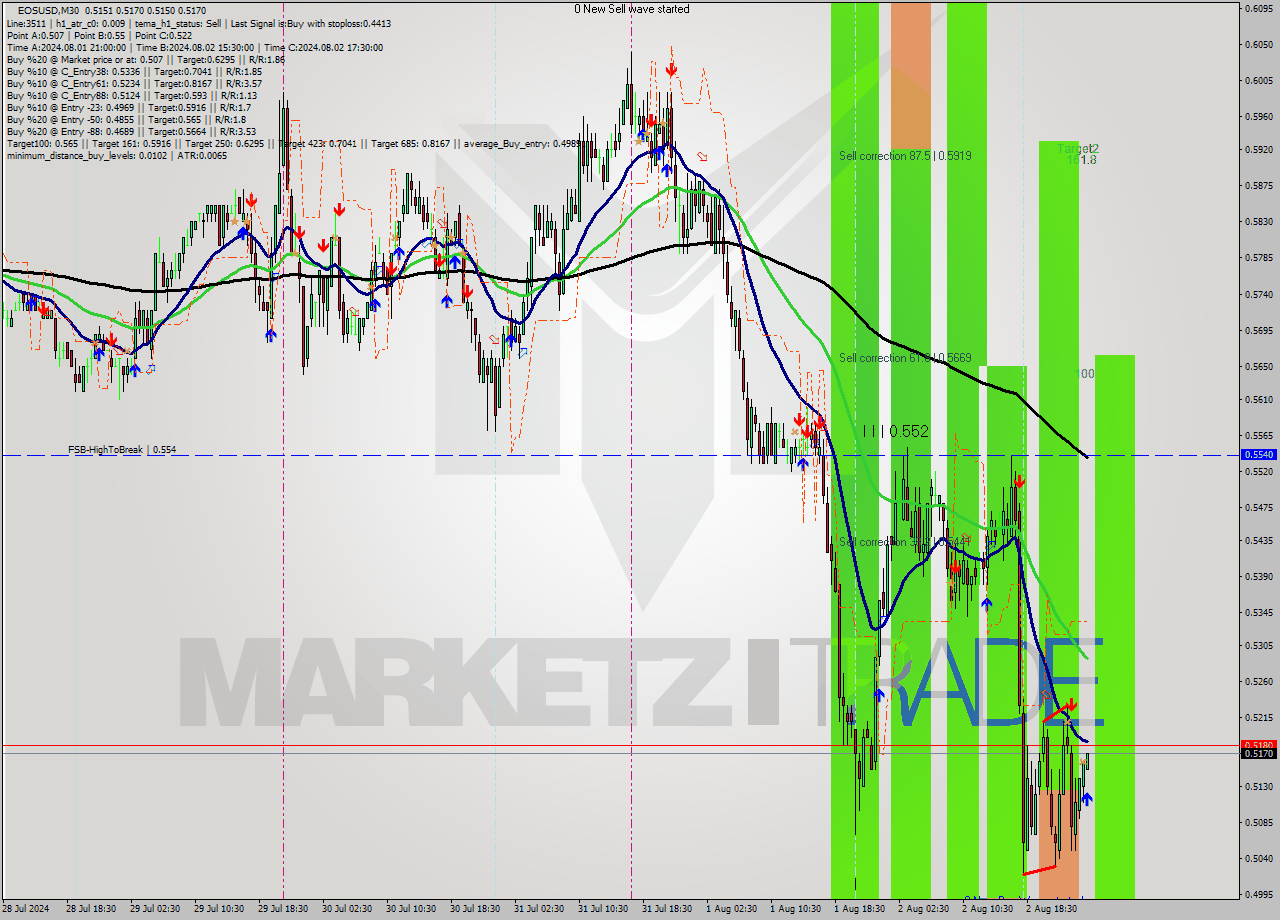Click the '31 Jul 18:30' time axis label
Image resolution: width=1280 pixels, height=920 pixels.
(x=668, y=909)
